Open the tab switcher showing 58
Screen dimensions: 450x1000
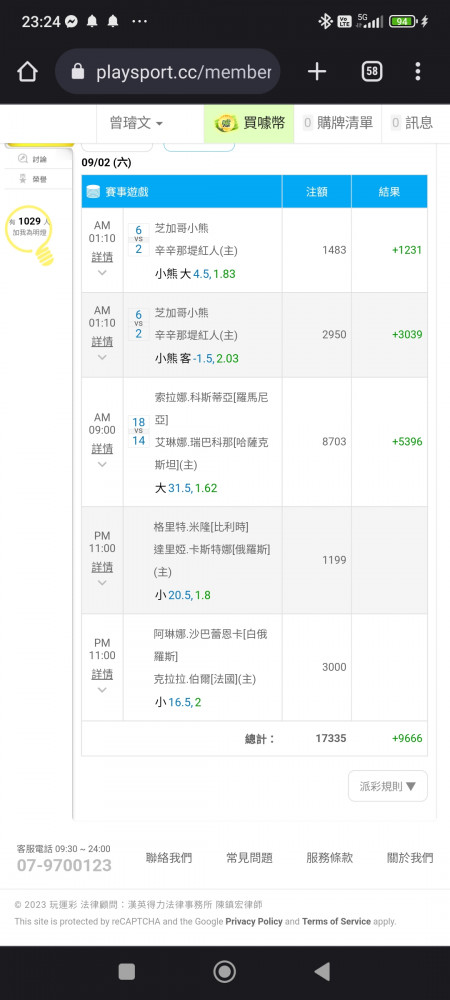(372, 72)
